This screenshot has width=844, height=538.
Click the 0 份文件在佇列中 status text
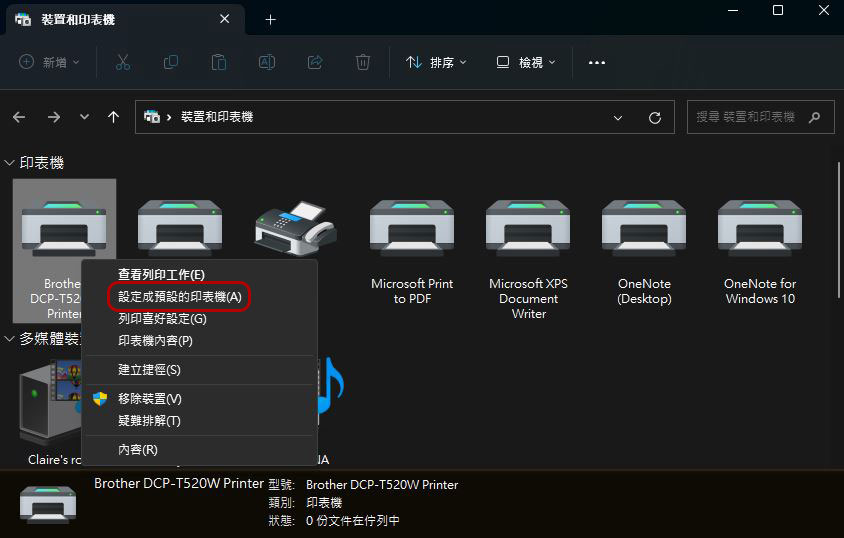point(353,521)
